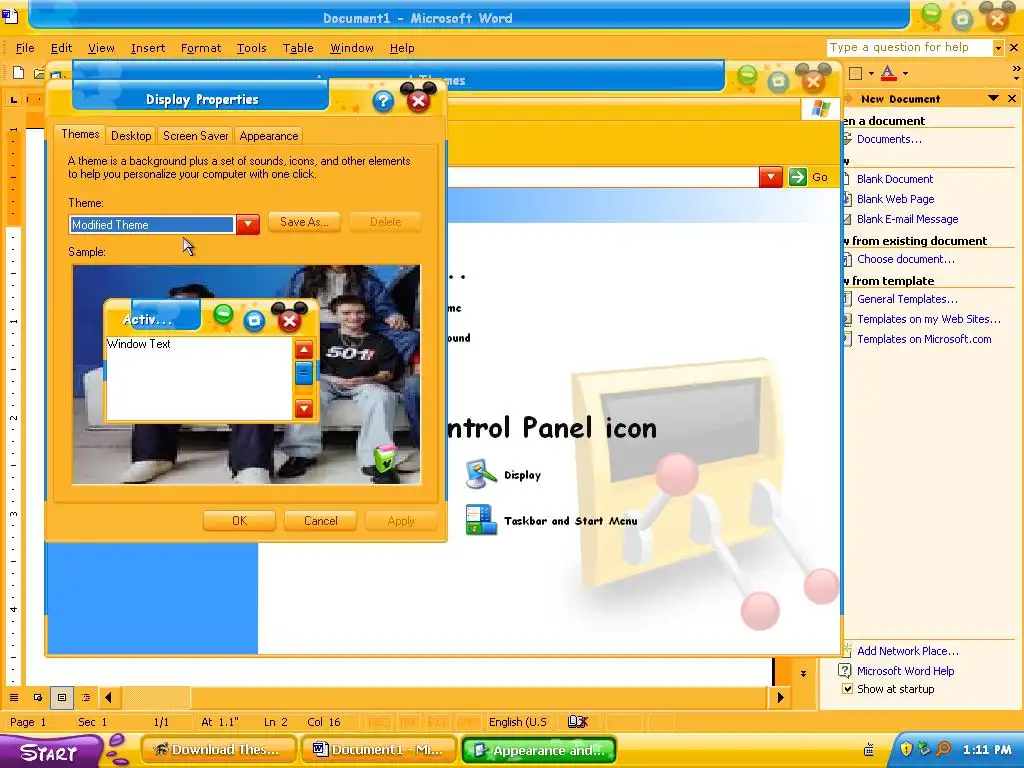The width and height of the screenshot is (1024, 768).
Task: Click in the Type a question for help box
Action: 910,48
